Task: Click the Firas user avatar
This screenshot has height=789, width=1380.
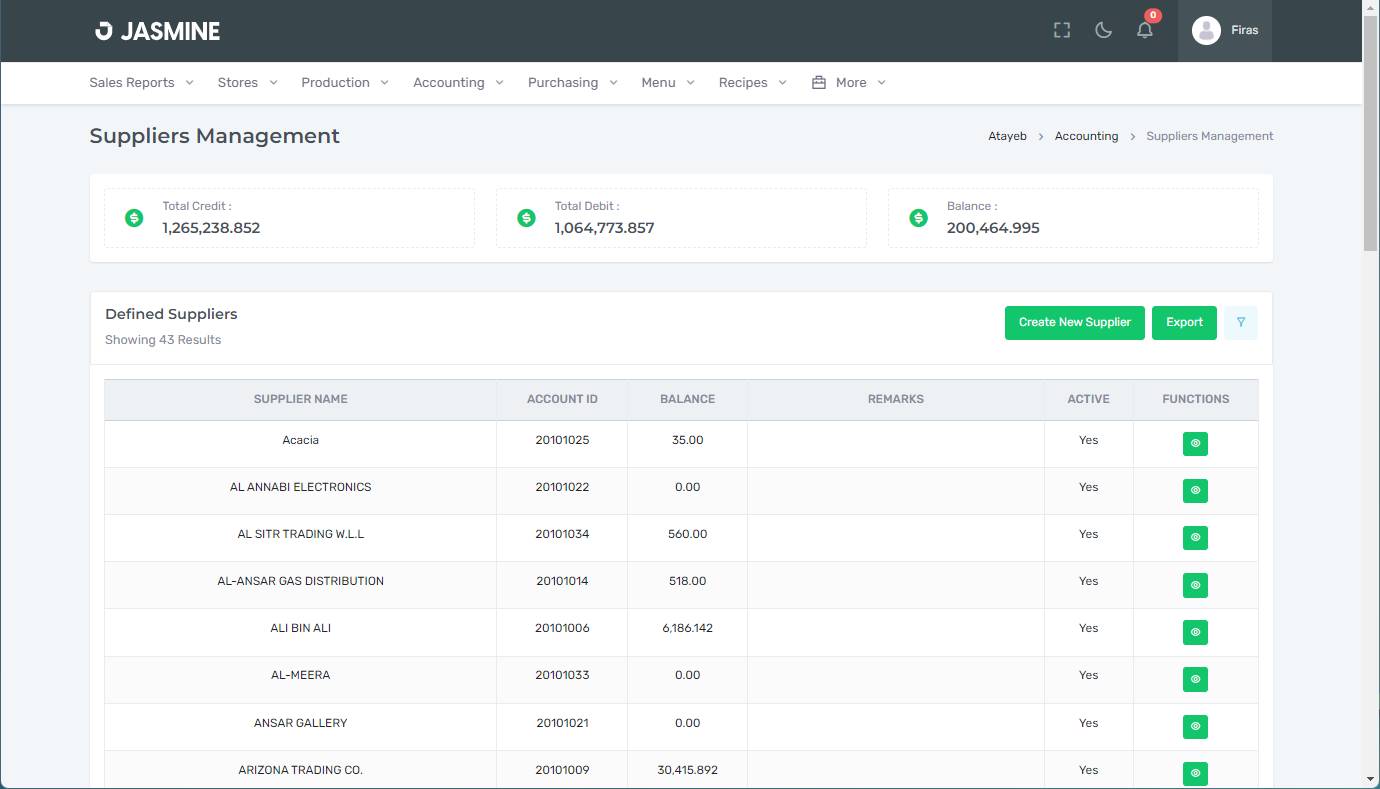Action: point(1206,31)
